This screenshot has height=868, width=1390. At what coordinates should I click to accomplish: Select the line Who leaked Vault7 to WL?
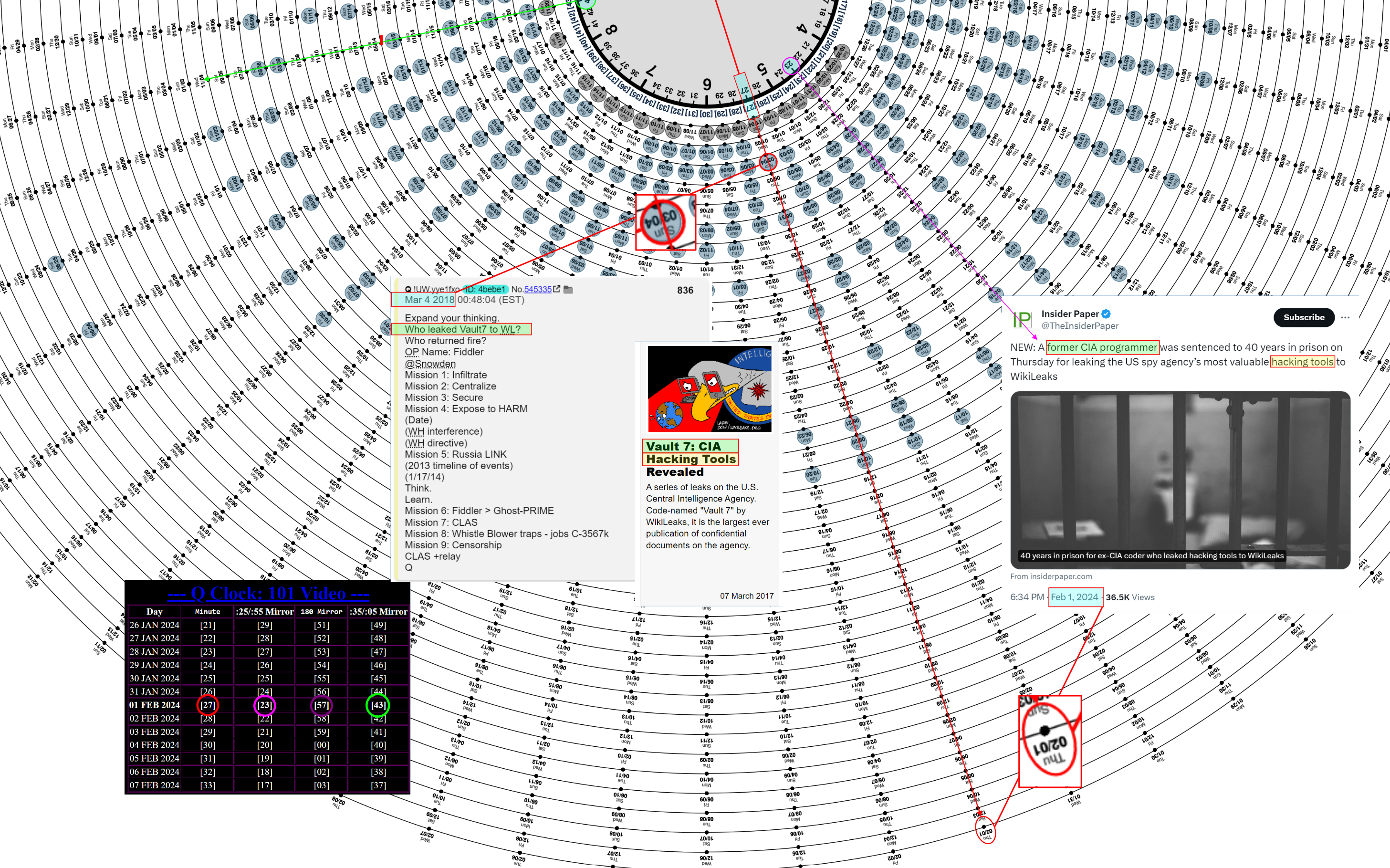[462, 330]
